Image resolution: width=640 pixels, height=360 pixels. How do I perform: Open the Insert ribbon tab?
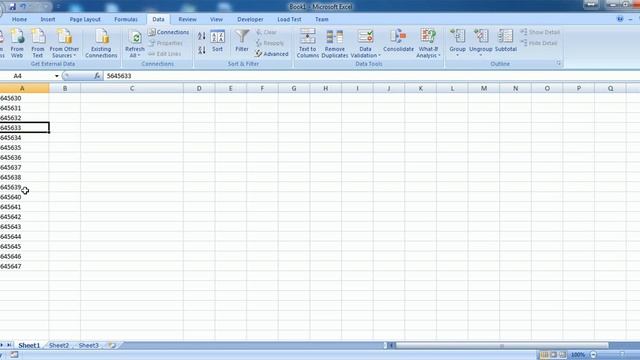coord(48,19)
